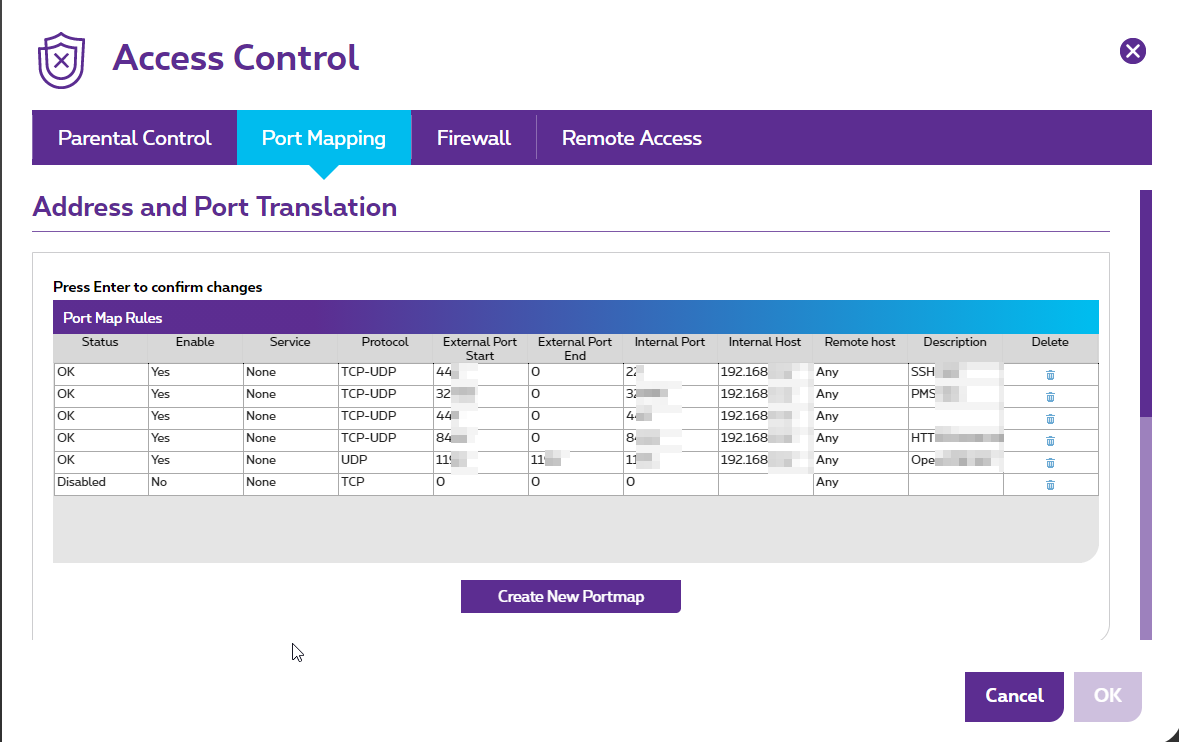Go to the Remote Access tab

click(631, 138)
